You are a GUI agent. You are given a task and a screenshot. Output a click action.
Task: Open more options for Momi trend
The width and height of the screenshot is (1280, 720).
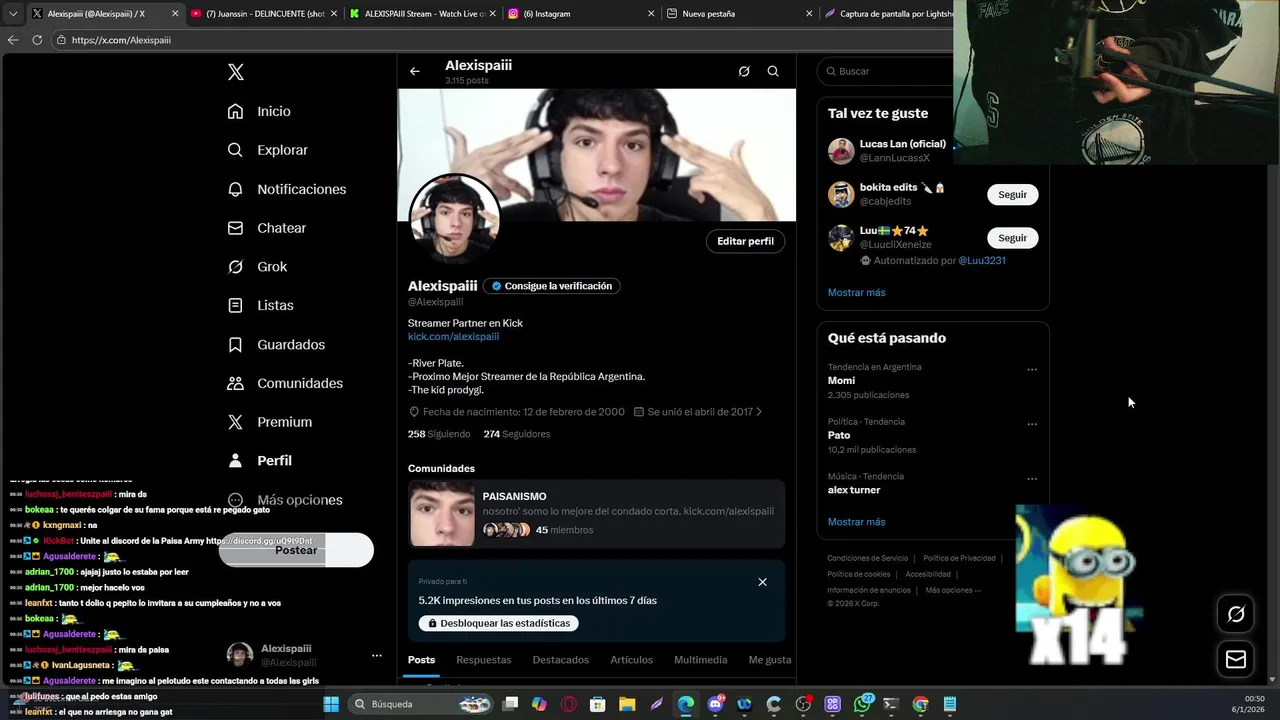pos(1032,370)
